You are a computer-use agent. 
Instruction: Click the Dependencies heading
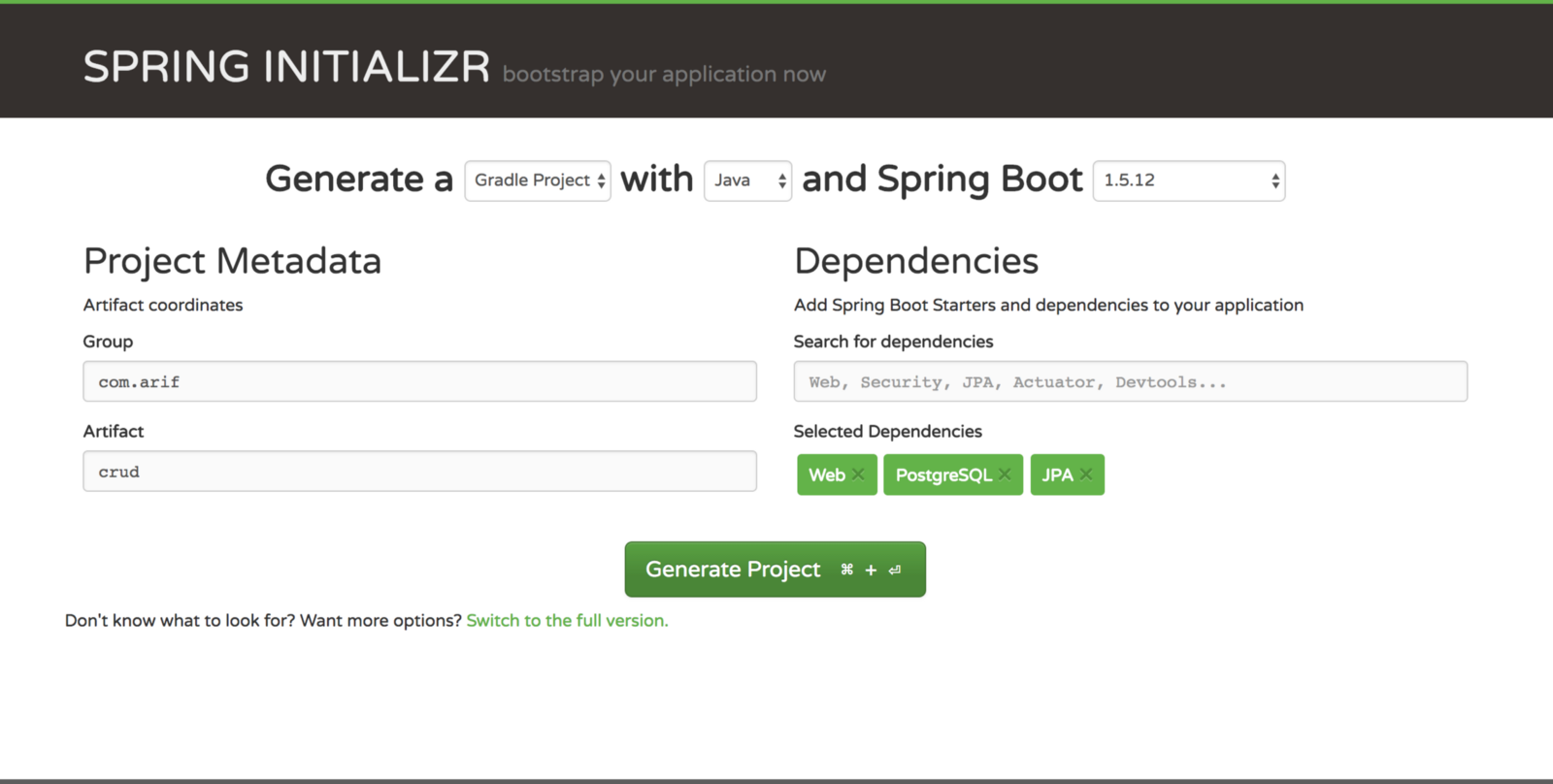click(916, 261)
